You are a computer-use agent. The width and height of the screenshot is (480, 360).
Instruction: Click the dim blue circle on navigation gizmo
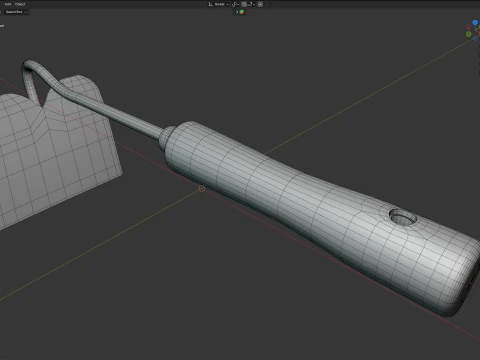pyautogui.click(x=475, y=38)
